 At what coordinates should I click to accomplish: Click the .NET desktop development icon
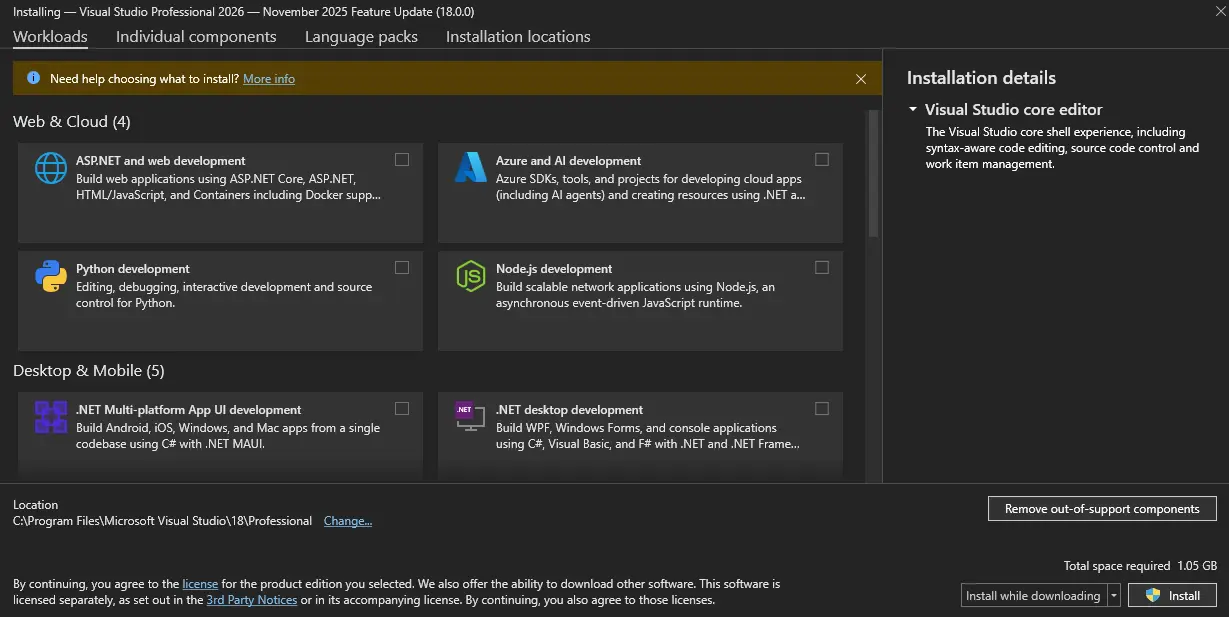(x=470, y=415)
